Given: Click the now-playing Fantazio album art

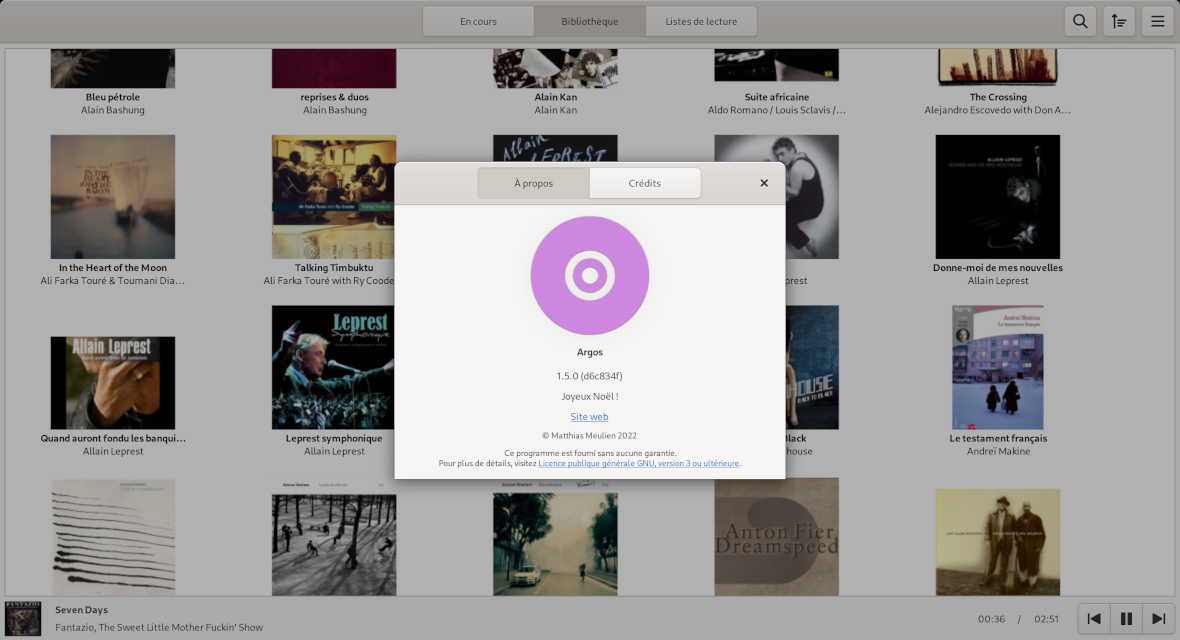Looking at the screenshot, I should [x=22, y=618].
